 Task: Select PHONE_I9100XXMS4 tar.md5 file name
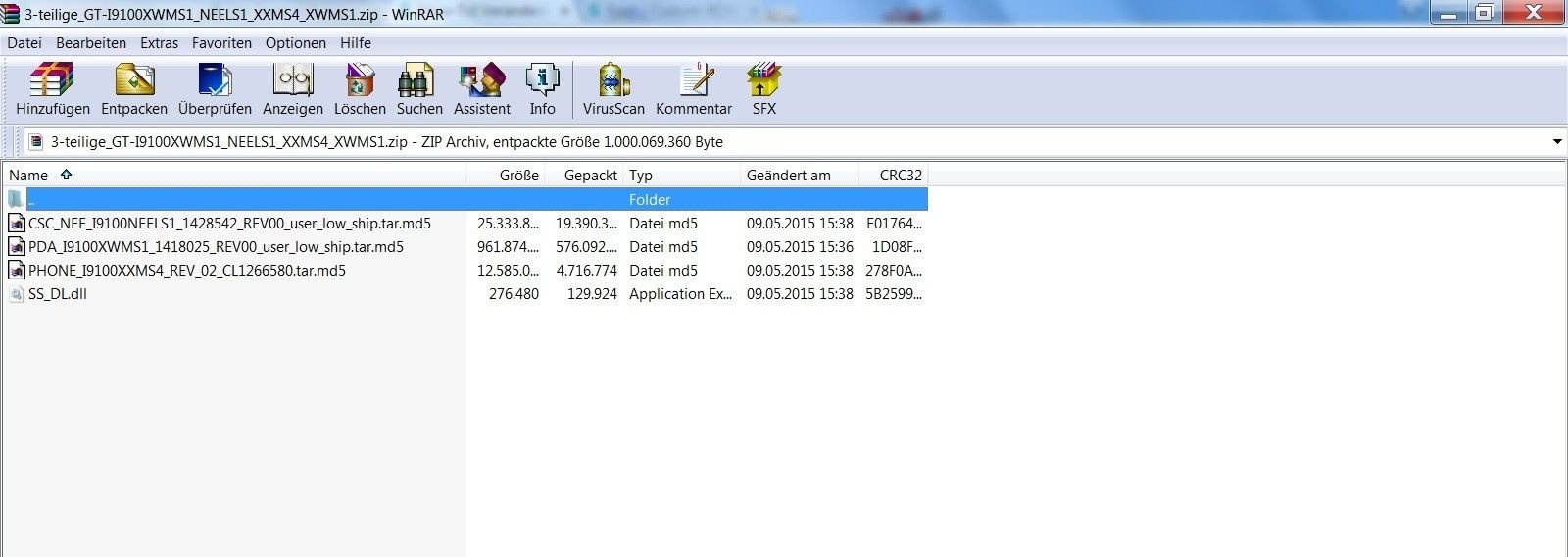187,271
